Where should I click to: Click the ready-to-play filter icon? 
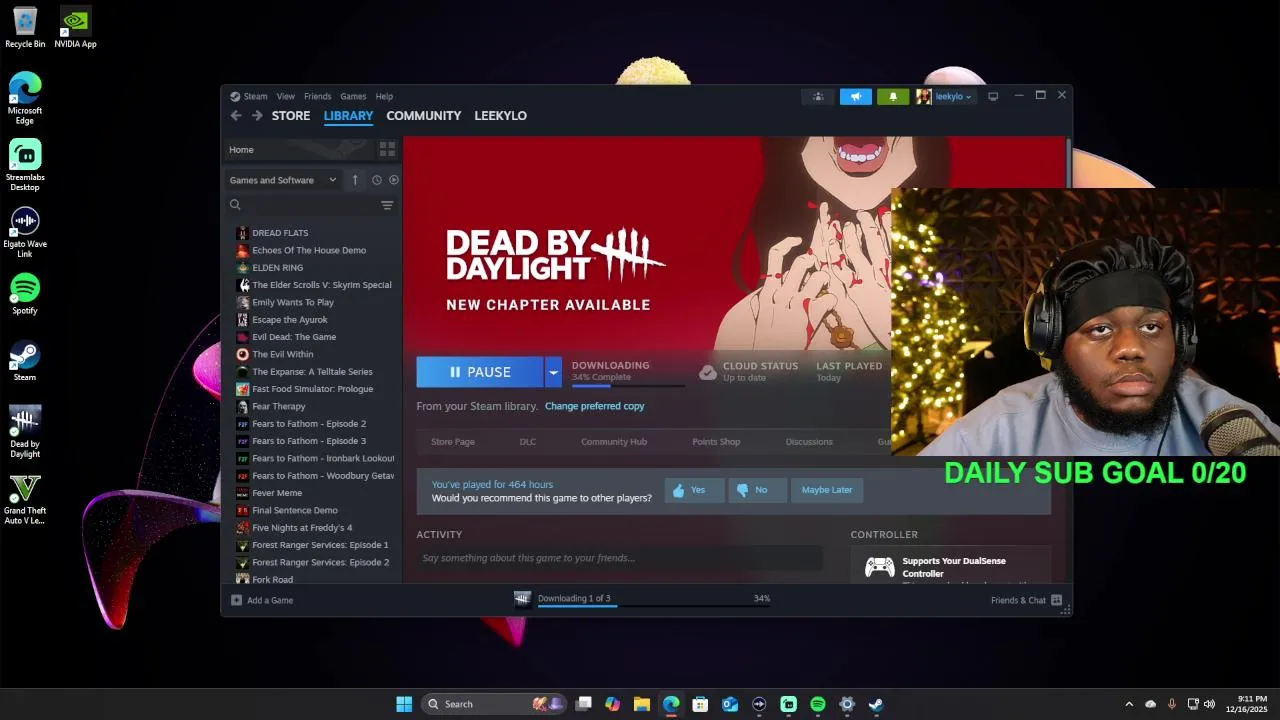tap(394, 180)
